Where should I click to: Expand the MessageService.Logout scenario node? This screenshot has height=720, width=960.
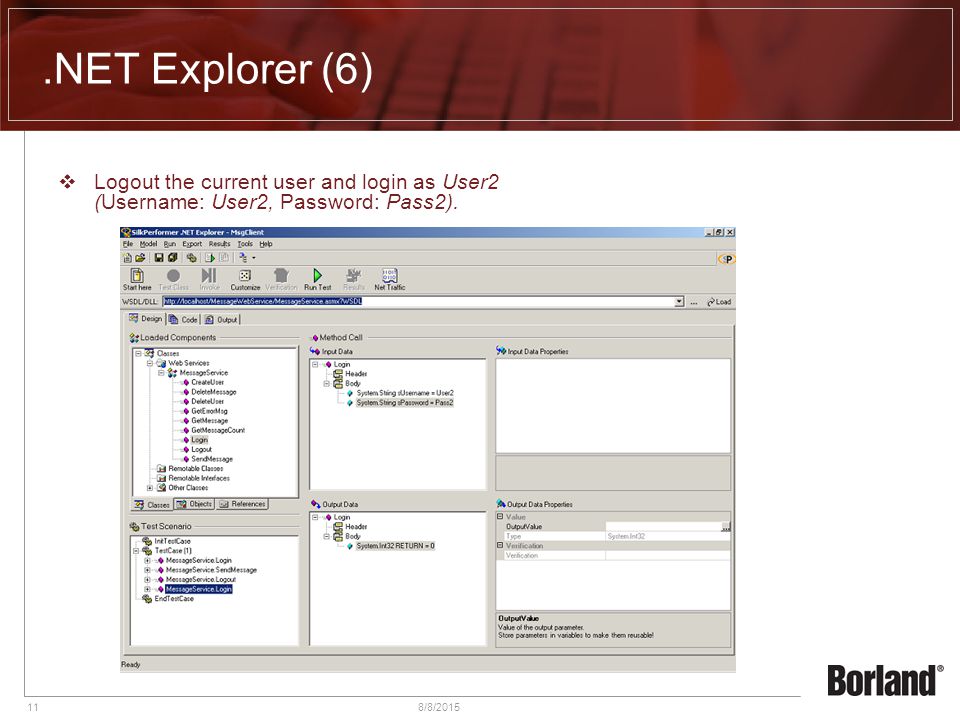pyautogui.click(x=147, y=579)
